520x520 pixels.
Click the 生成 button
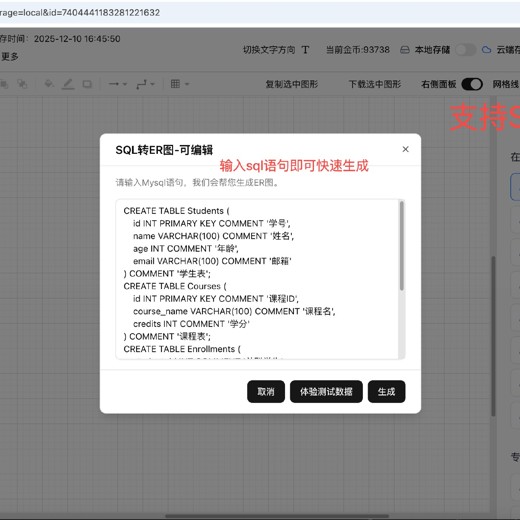click(x=386, y=391)
